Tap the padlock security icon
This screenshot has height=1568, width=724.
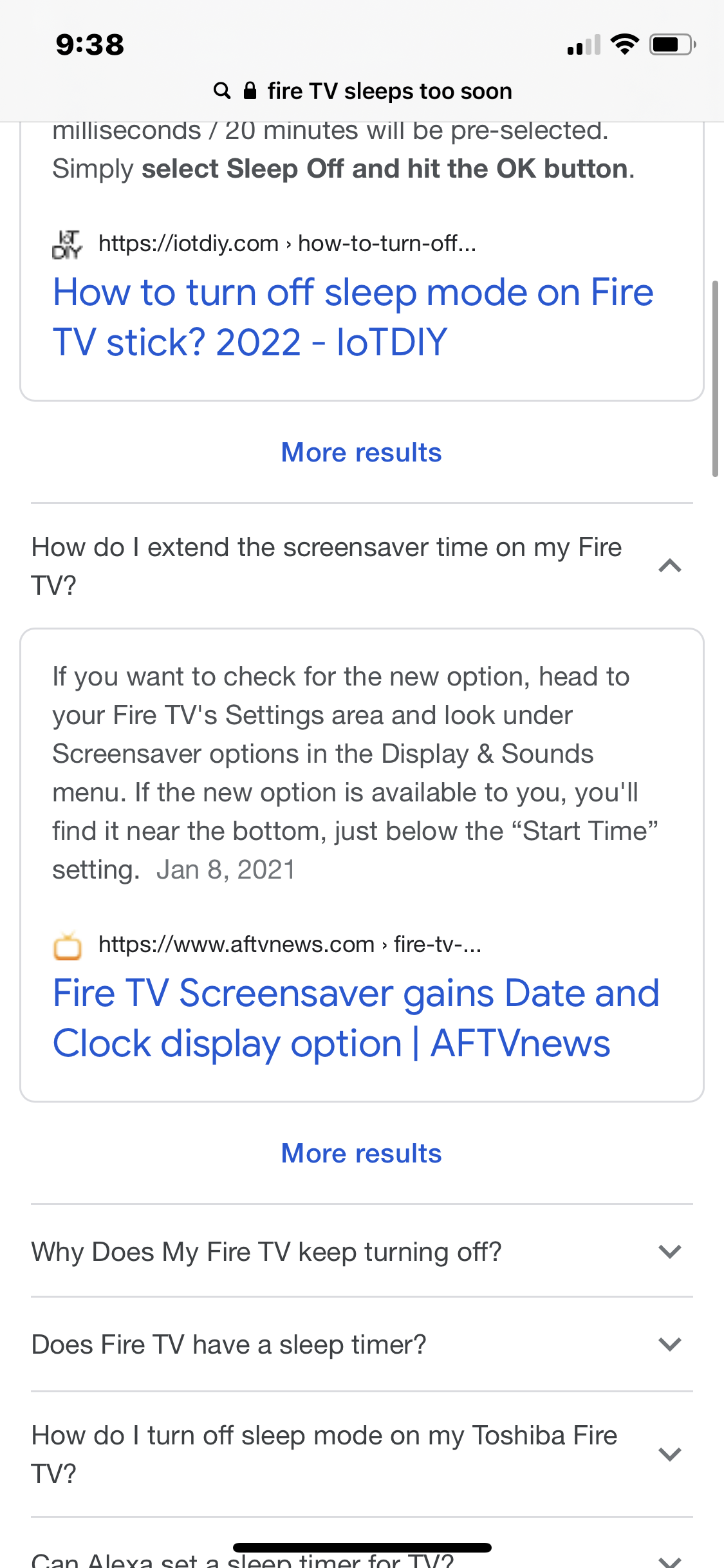coord(250,91)
